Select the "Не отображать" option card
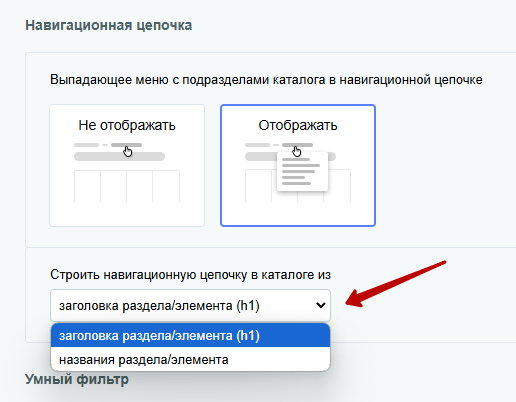 (x=127, y=166)
